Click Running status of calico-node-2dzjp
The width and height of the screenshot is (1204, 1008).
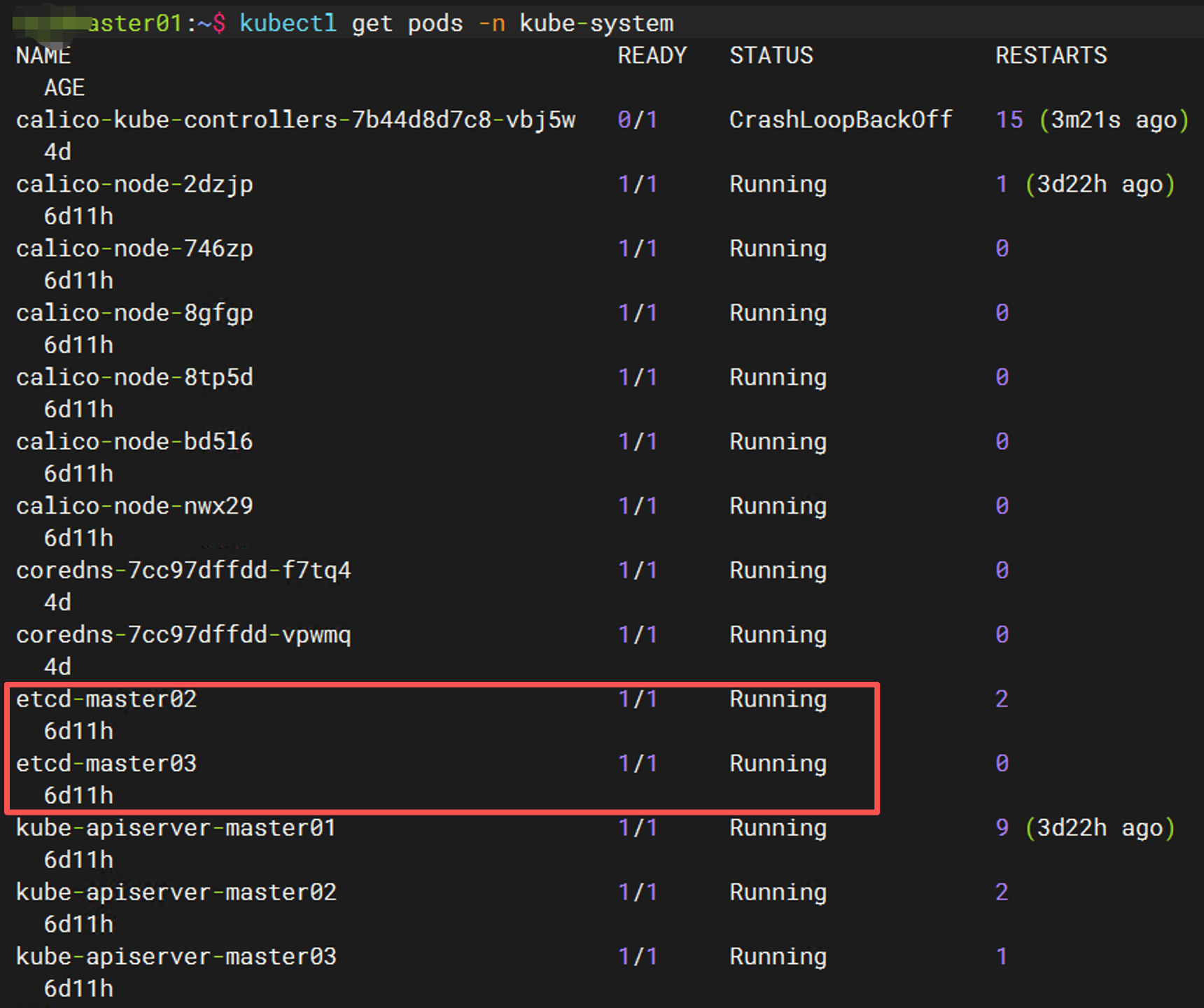(x=778, y=184)
